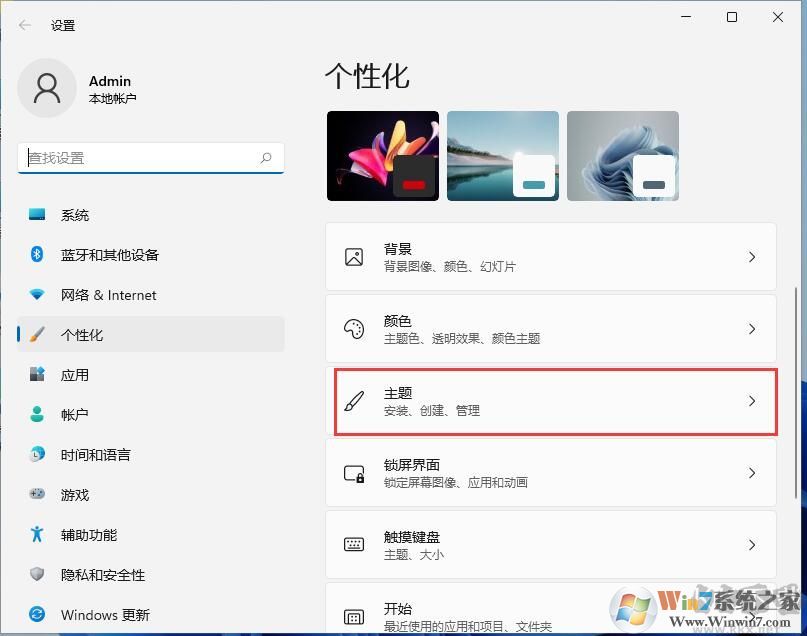Viewport: 807px width, 636px height.
Task: Click the keyboard icon on the 触摸键盘 row
Action: (354, 545)
